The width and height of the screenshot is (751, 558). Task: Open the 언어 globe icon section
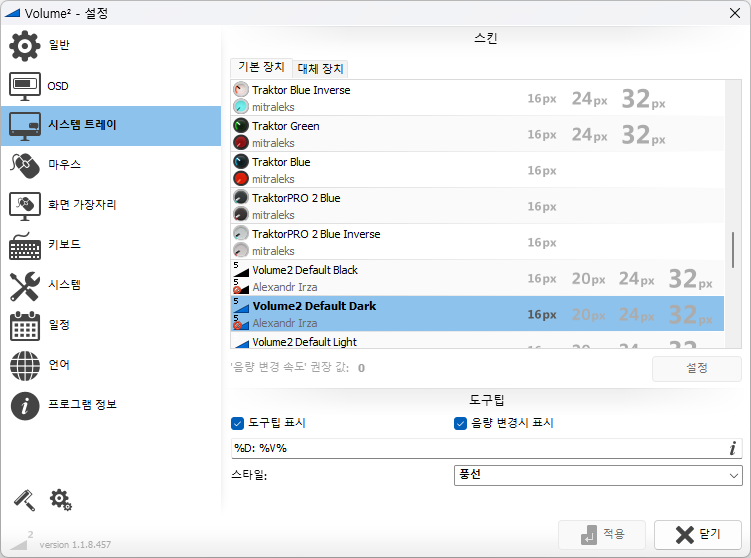(x=24, y=366)
